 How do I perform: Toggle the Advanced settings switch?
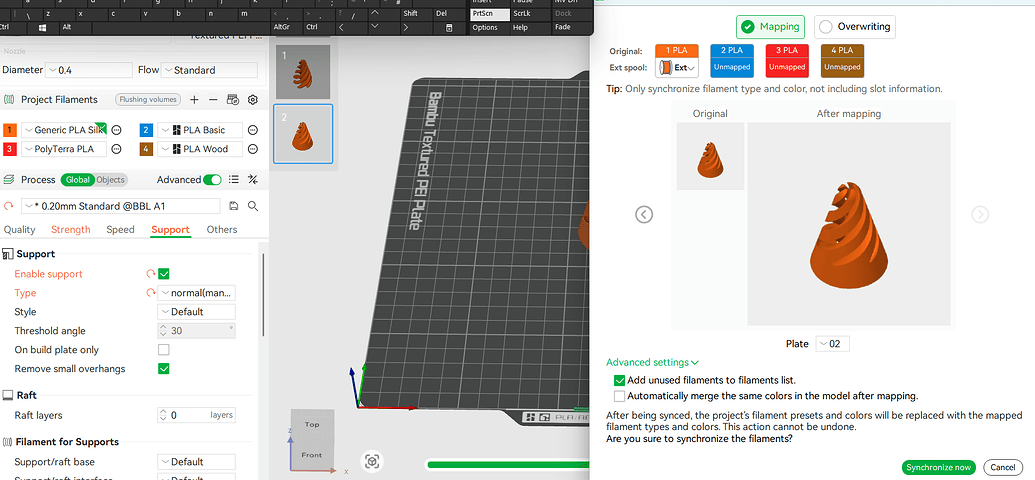pyautogui.click(x=212, y=180)
